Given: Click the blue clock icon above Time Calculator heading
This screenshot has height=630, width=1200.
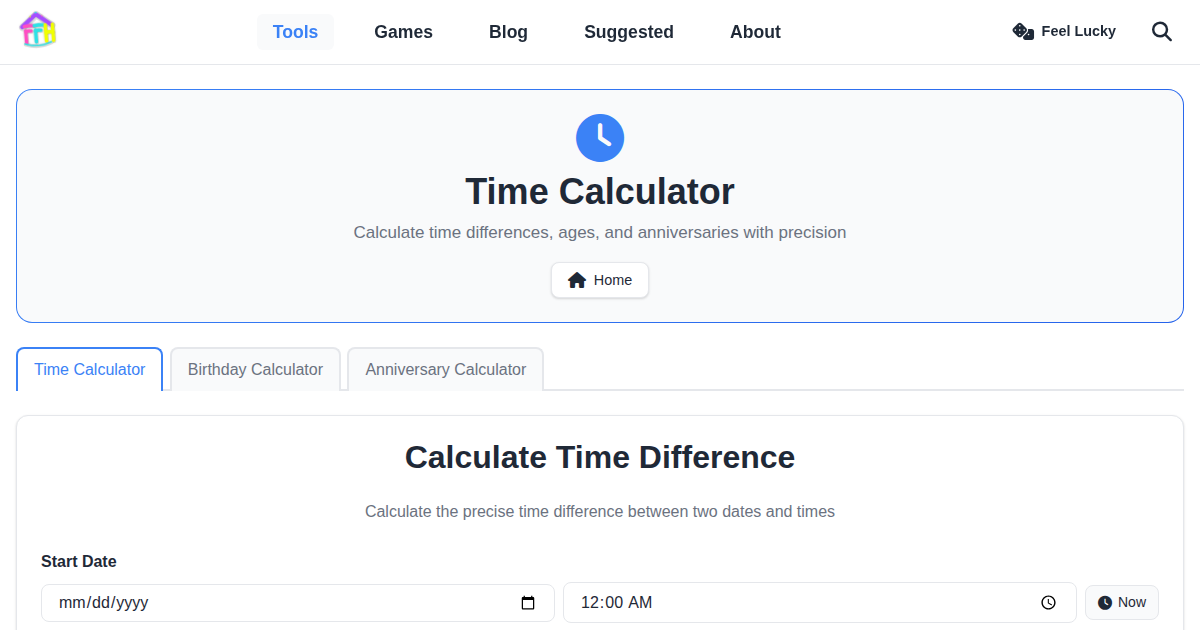Looking at the screenshot, I should click(600, 138).
